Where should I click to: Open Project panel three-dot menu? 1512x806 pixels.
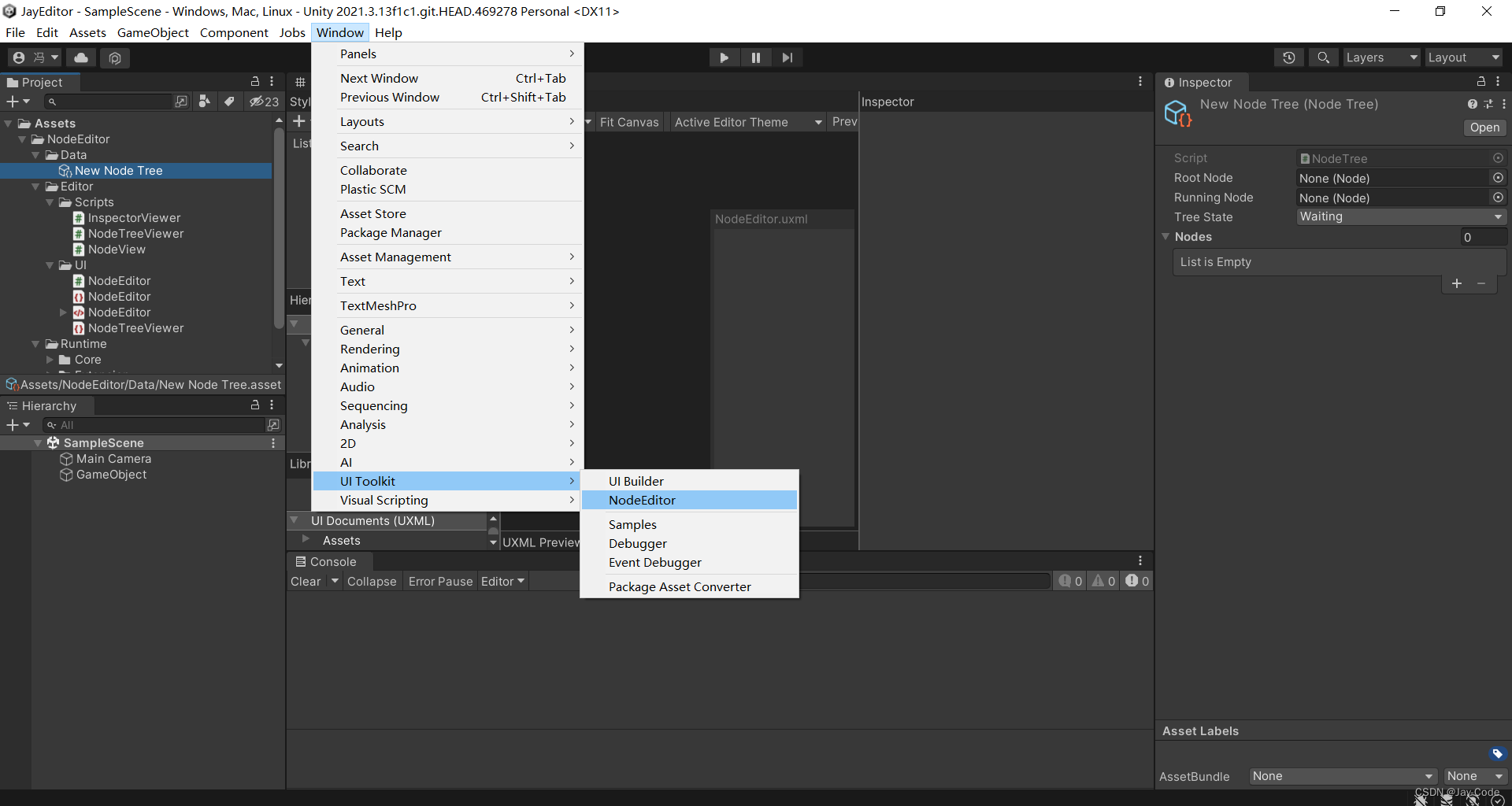[x=272, y=82]
